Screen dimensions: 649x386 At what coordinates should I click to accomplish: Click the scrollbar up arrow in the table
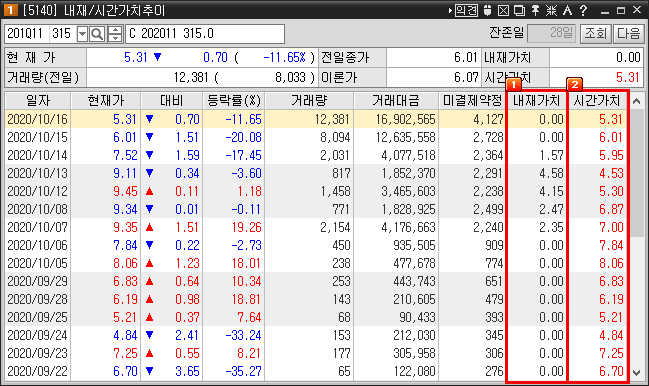pos(637,101)
